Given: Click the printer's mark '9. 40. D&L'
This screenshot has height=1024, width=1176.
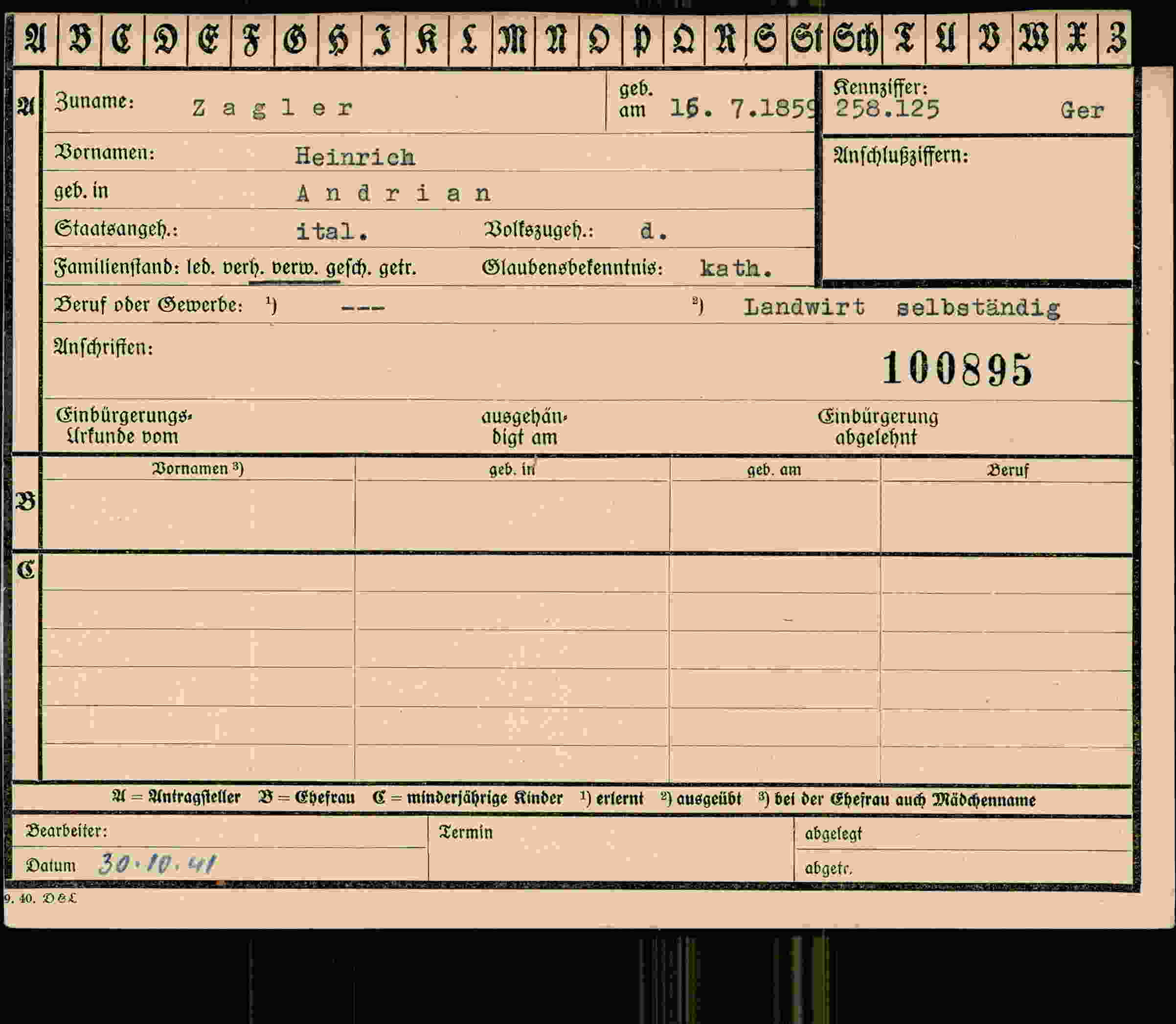Looking at the screenshot, I should (41, 898).
